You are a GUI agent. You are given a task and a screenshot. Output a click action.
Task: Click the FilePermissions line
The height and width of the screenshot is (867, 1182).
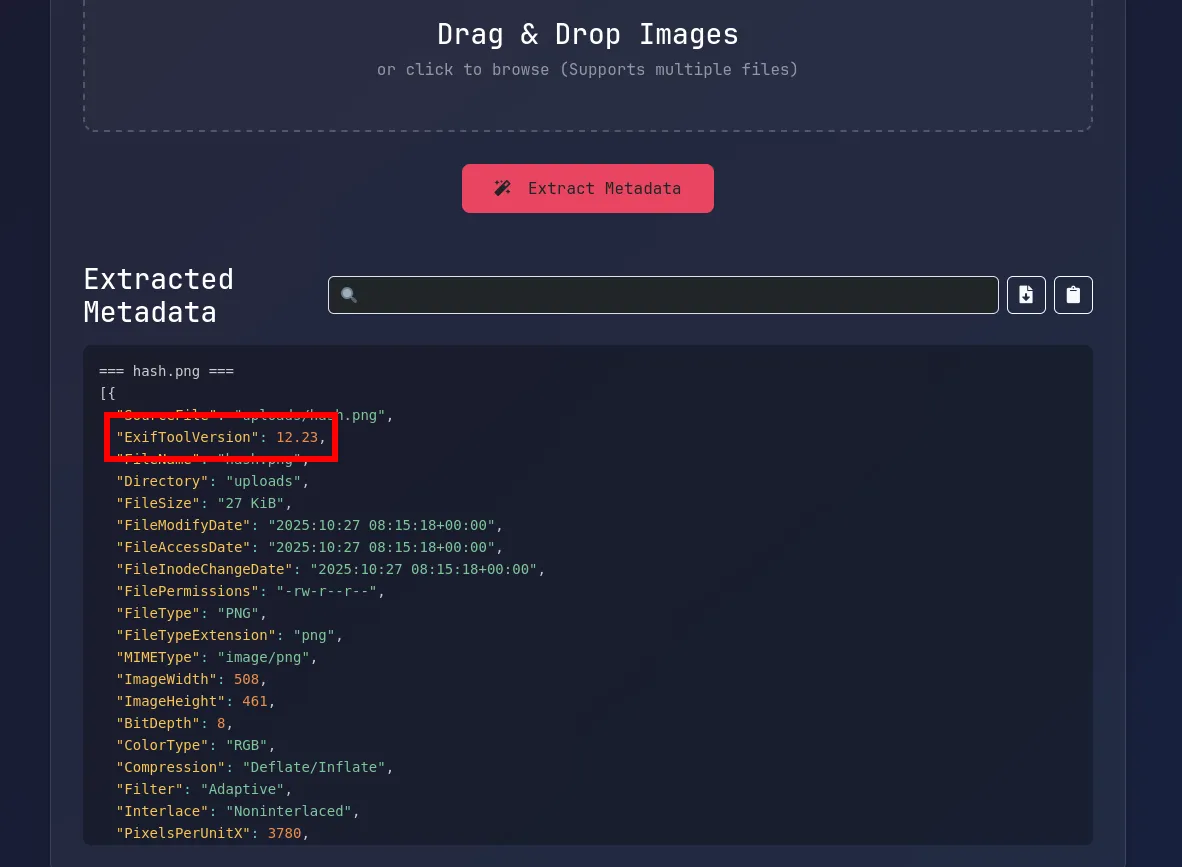(x=250, y=591)
